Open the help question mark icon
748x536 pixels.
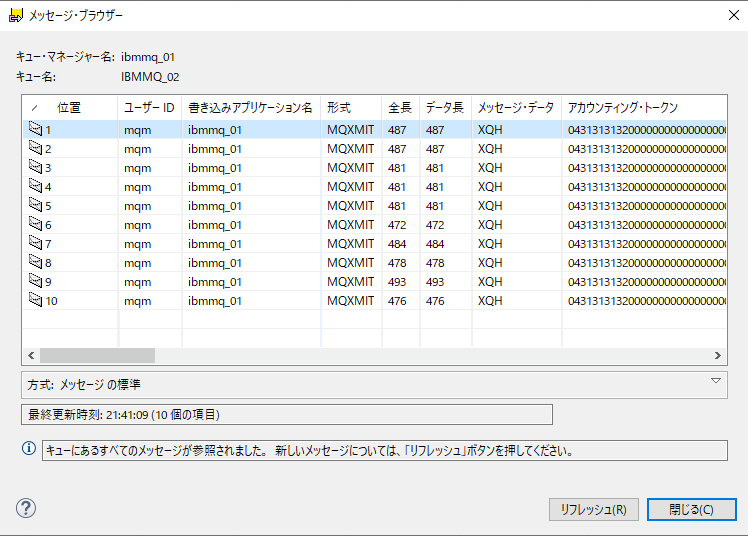[x=26, y=508]
